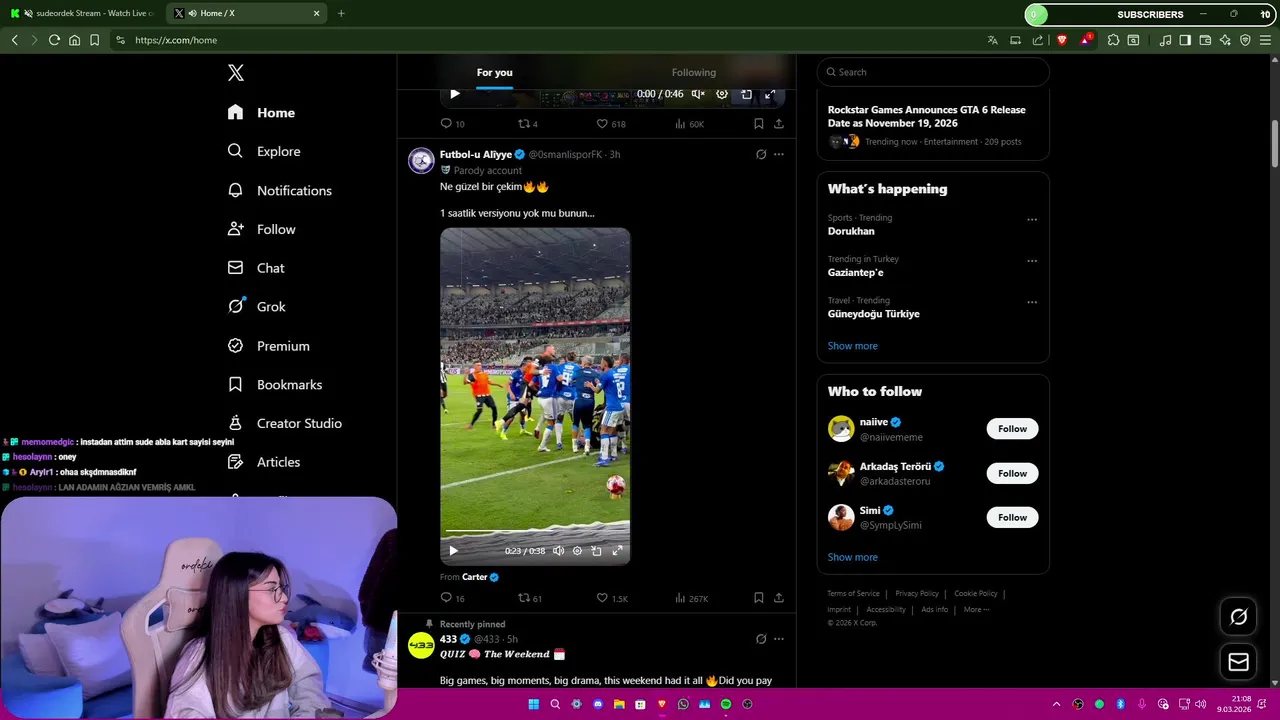This screenshot has width=1280, height=720.
Task: Like the post with 1.5K likes
Action: (612, 598)
